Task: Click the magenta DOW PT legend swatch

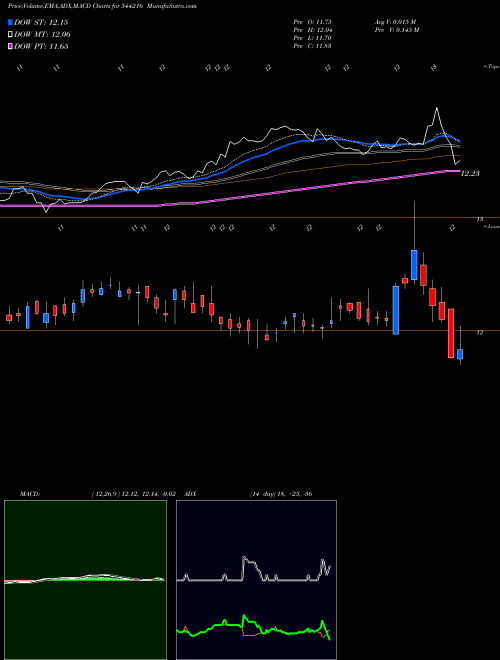Action: 10,46
